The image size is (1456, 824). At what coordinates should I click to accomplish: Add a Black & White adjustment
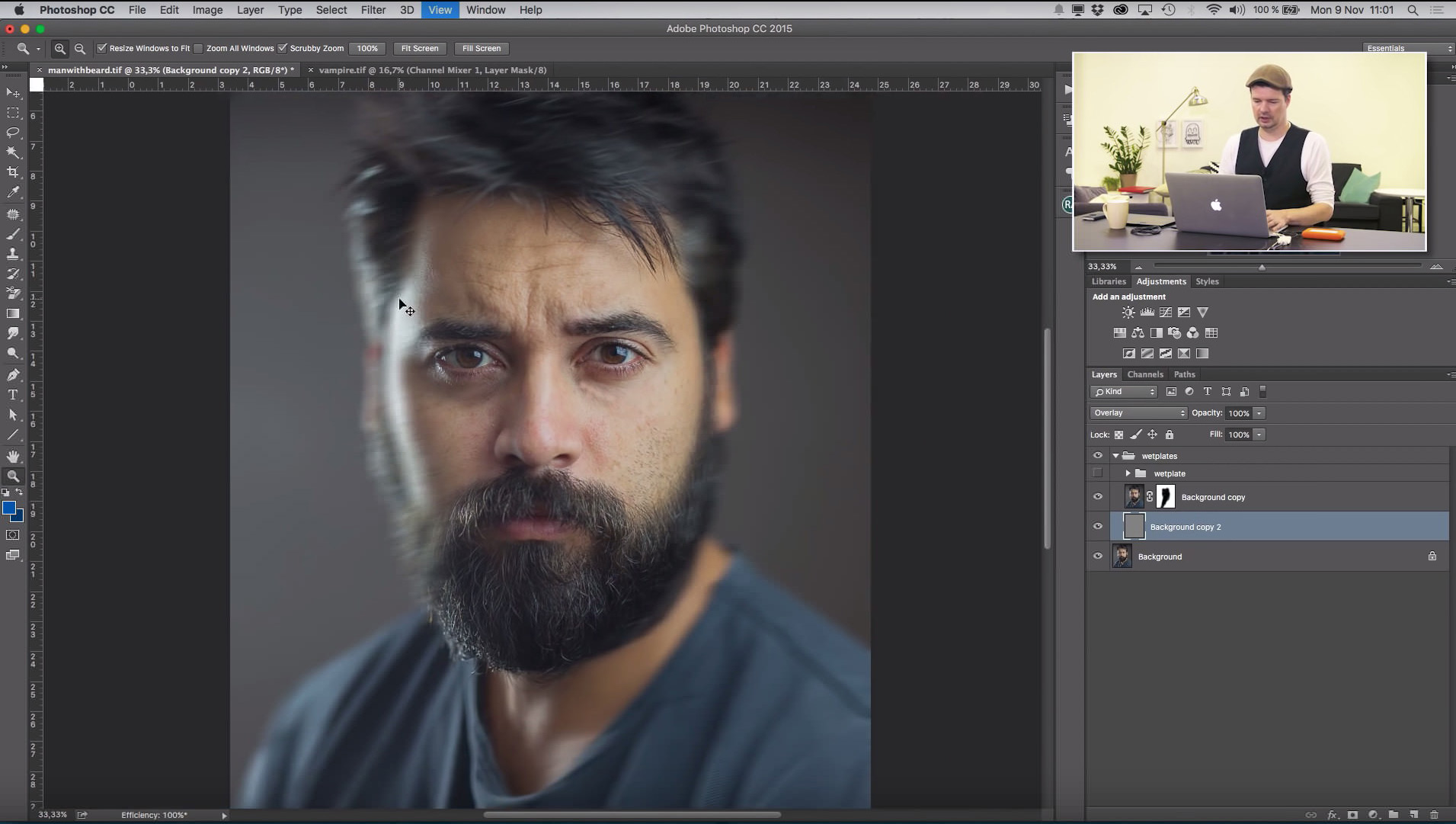(x=1156, y=333)
